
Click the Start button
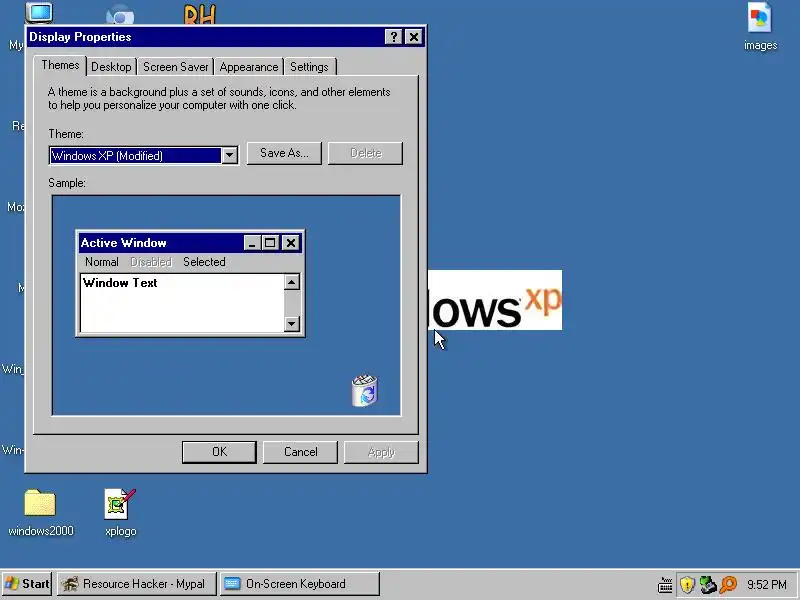(x=27, y=584)
